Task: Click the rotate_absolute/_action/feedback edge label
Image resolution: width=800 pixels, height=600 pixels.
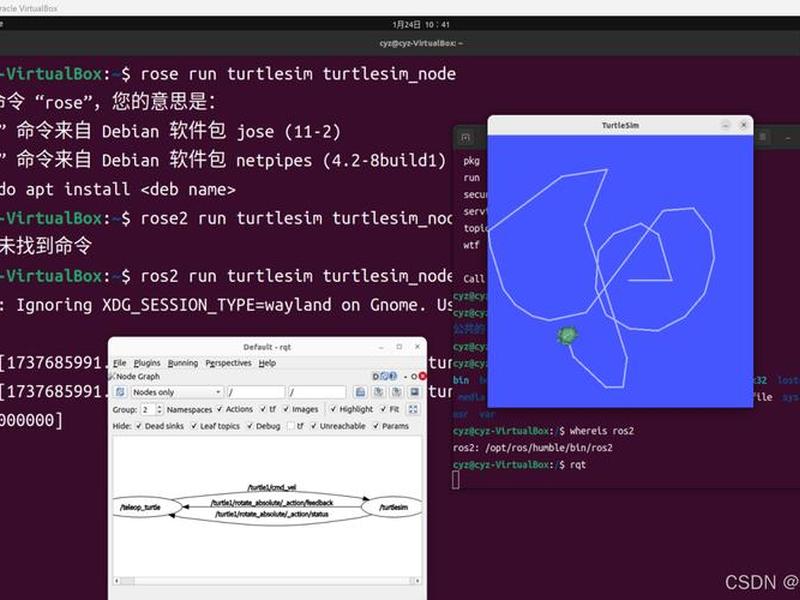Action: pos(271,503)
